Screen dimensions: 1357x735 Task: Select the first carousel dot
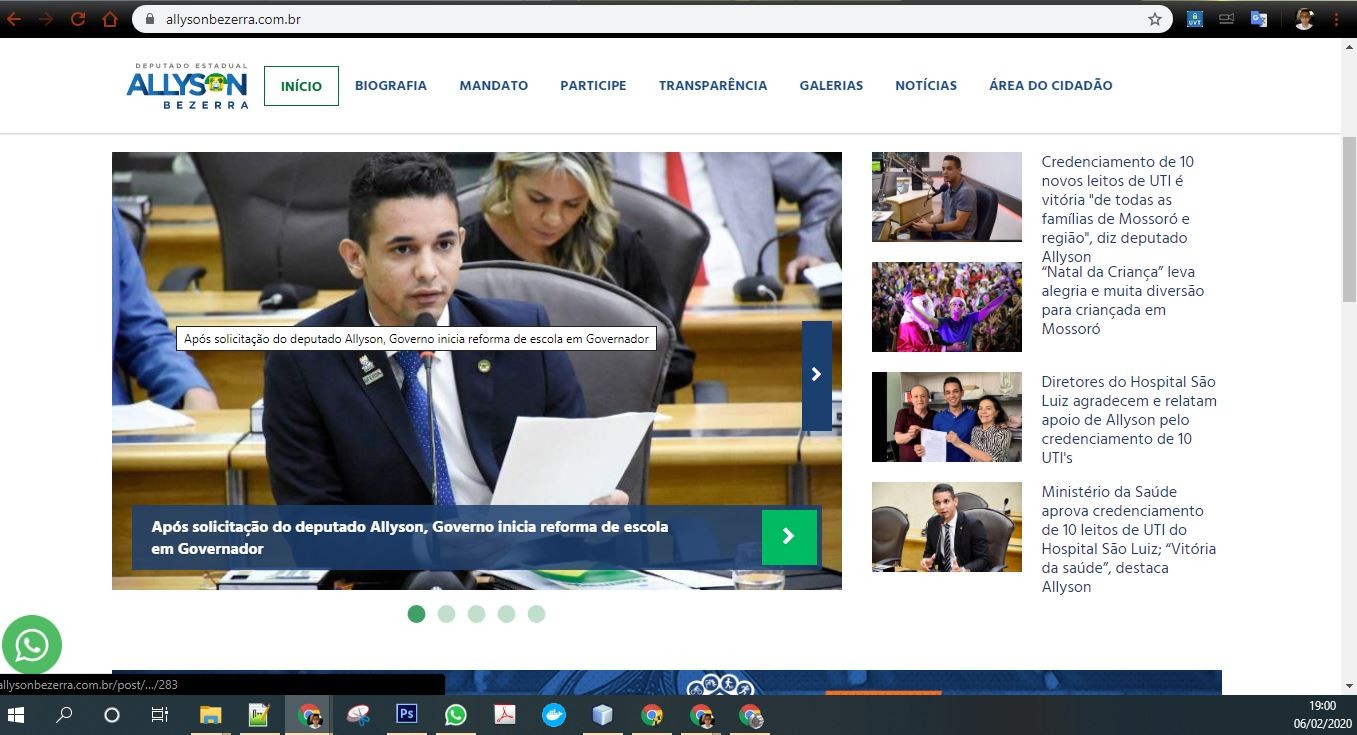[417, 614]
